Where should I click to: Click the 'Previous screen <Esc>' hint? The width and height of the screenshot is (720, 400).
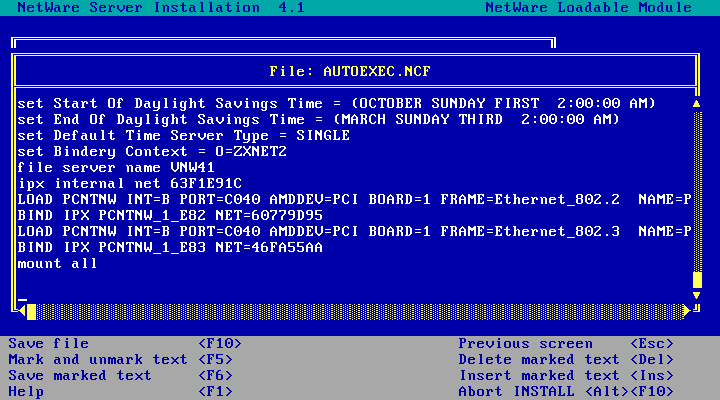pos(566,344)
